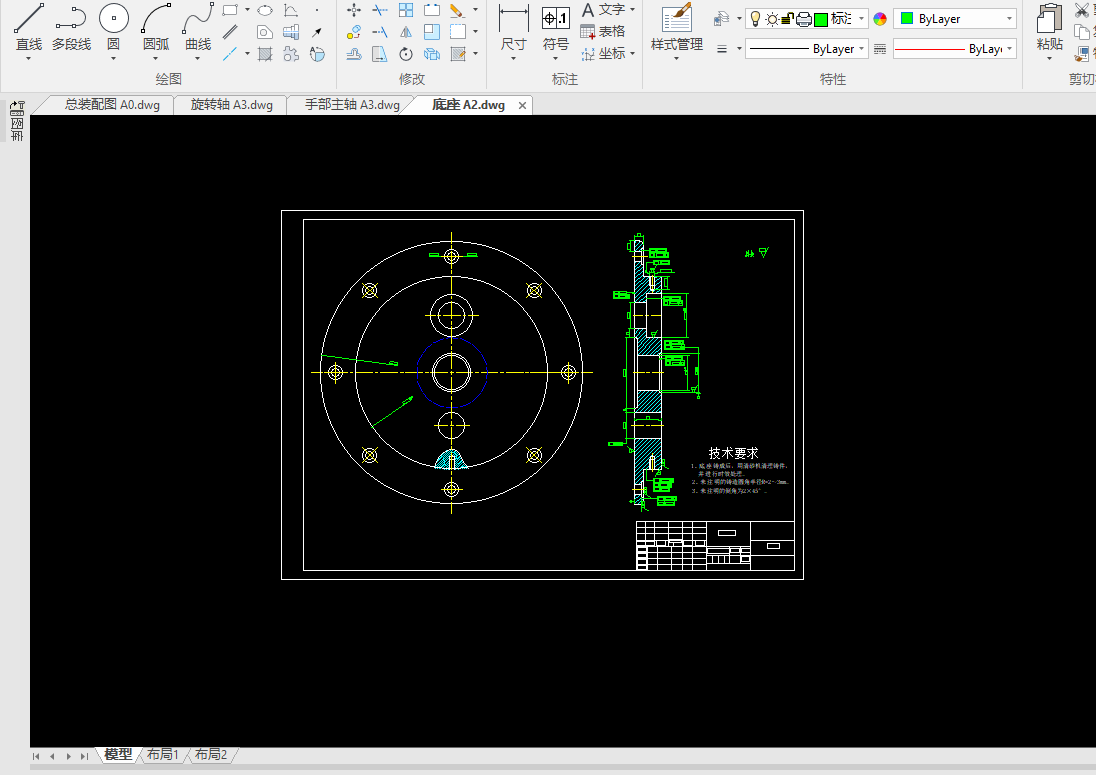This screenshot has width=1096, height=775.
Task: Expand the 样式管理 dropdown arrow
Action: (677, 59)
